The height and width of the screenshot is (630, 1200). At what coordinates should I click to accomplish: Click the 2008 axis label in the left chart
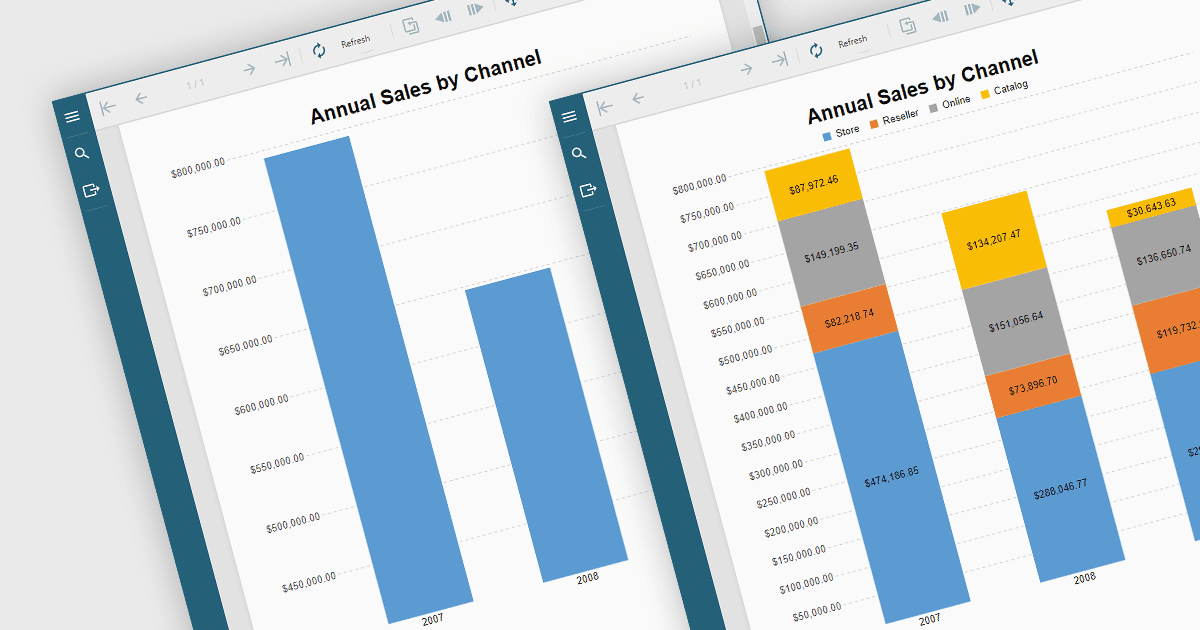pyautogui.click(x=587, y=578)
